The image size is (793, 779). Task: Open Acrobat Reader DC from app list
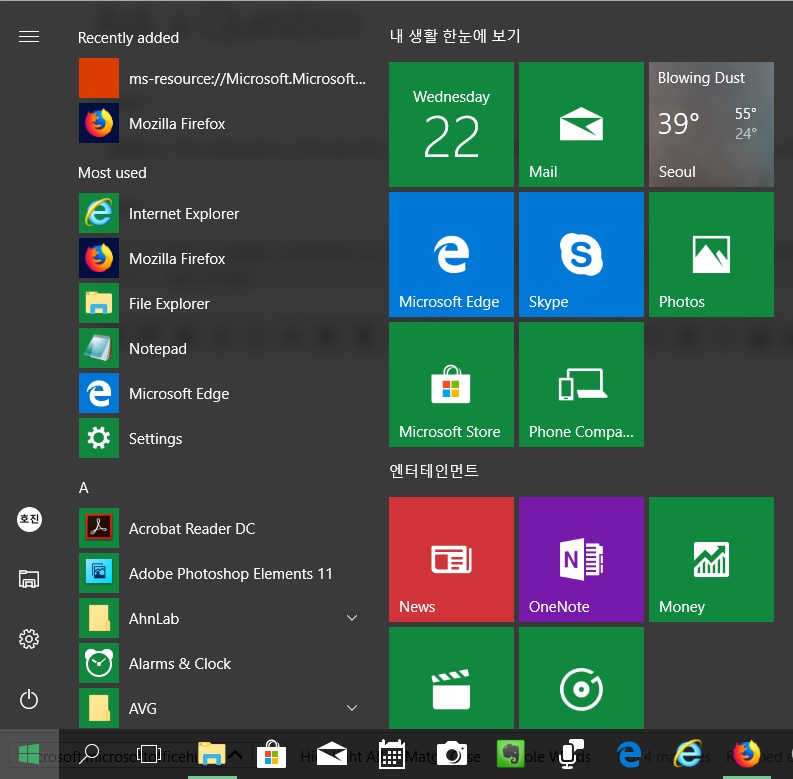click(x=192, y=529)
